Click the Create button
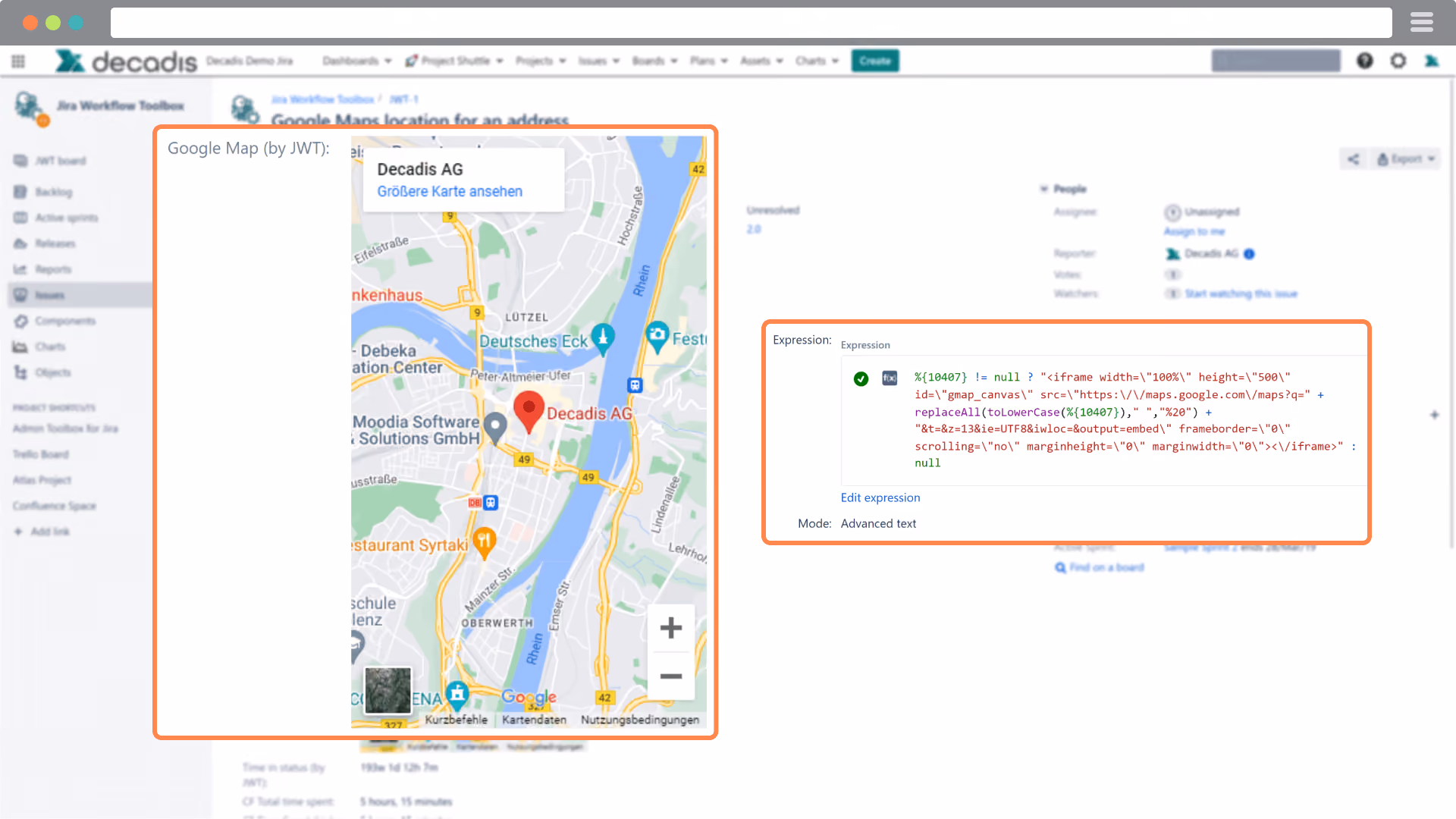Viewport: 1456px width, 819px height. click(875, 61)
